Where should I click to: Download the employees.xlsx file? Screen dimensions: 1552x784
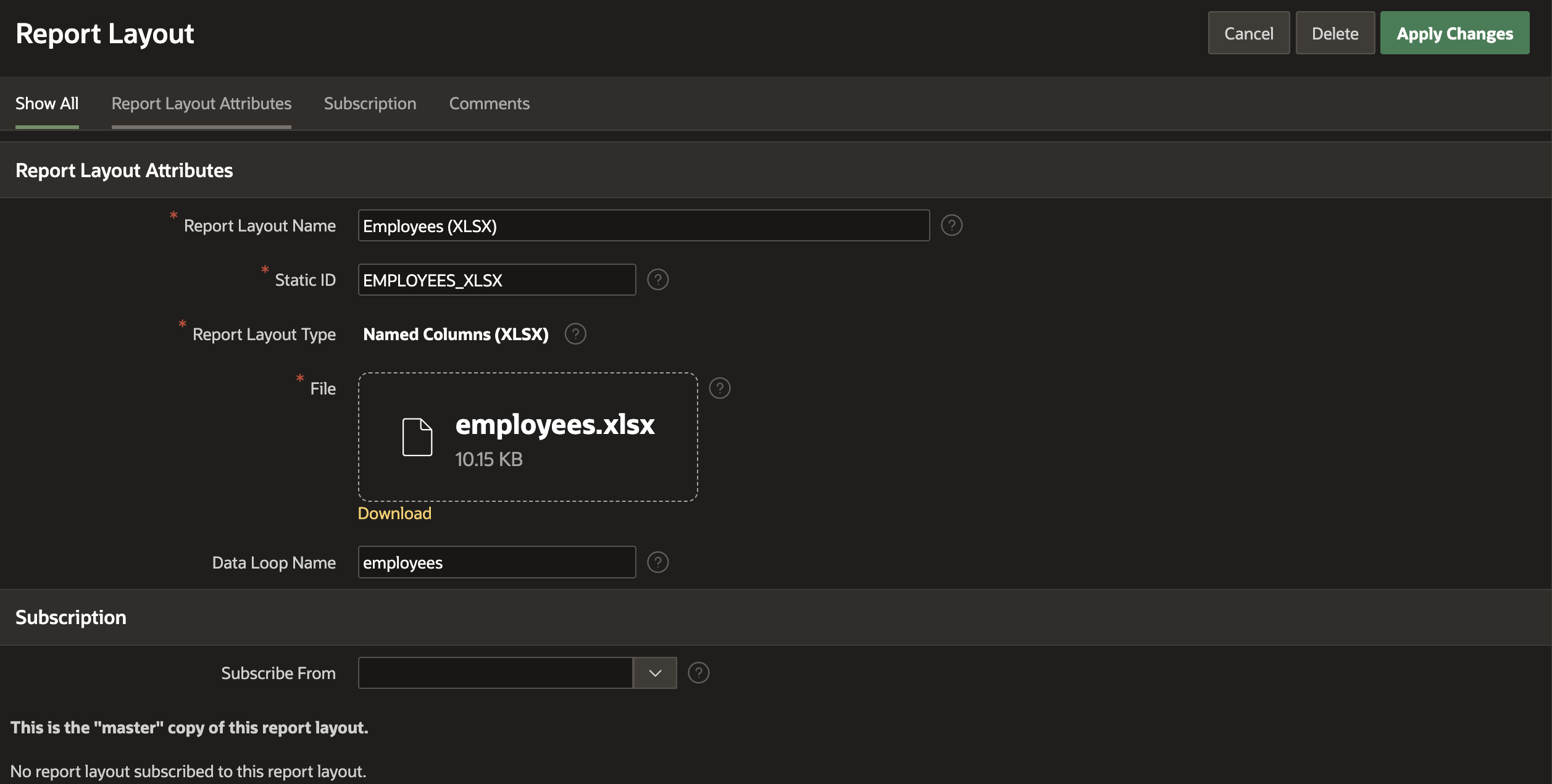click(394, 514)
